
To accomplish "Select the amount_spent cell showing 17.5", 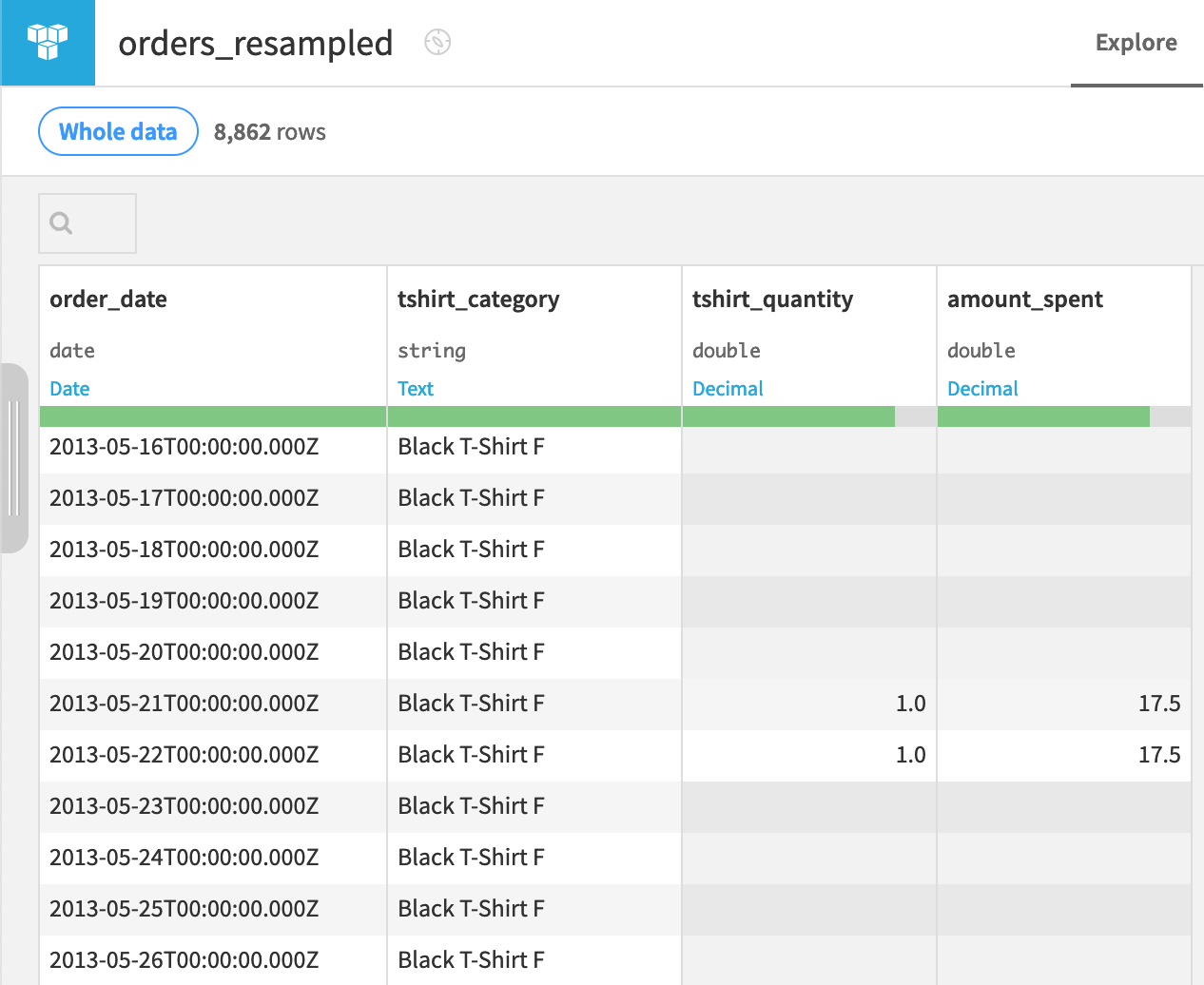I will click(1065, 704).
